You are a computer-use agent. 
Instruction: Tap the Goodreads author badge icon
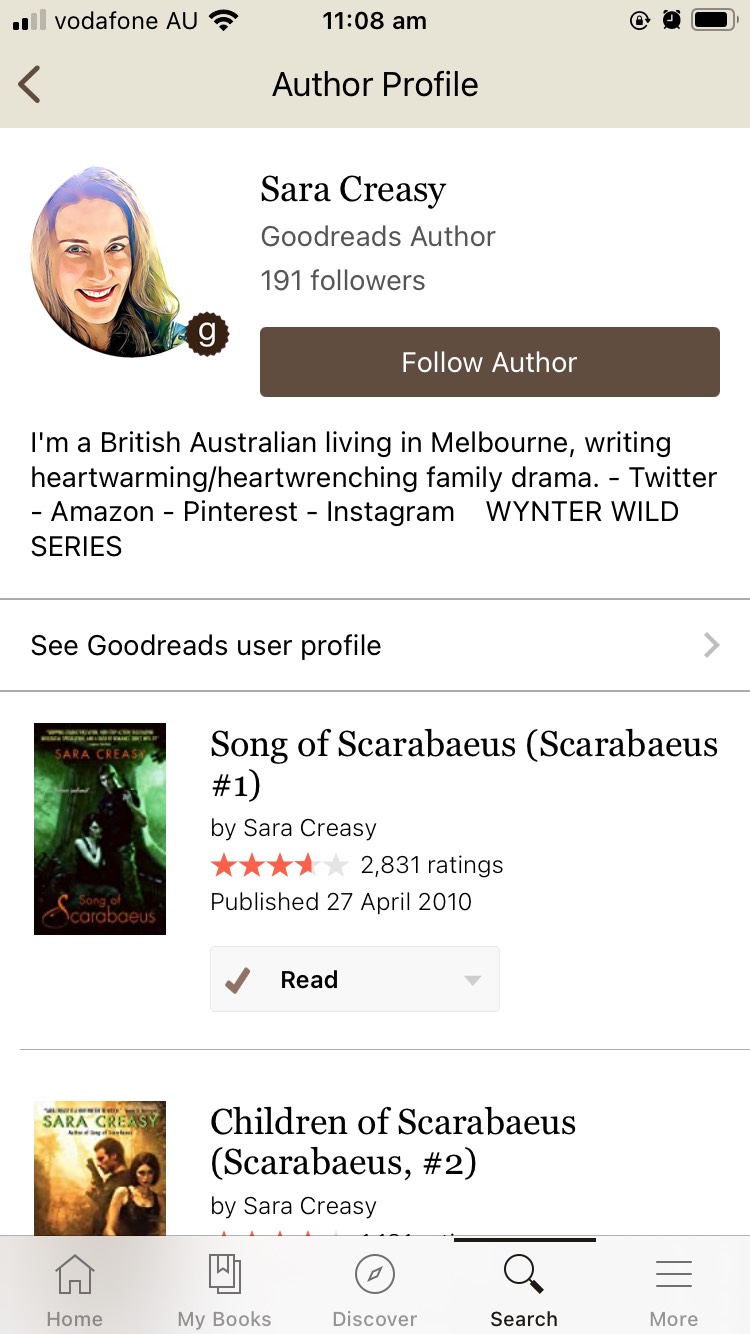point(207,334)
